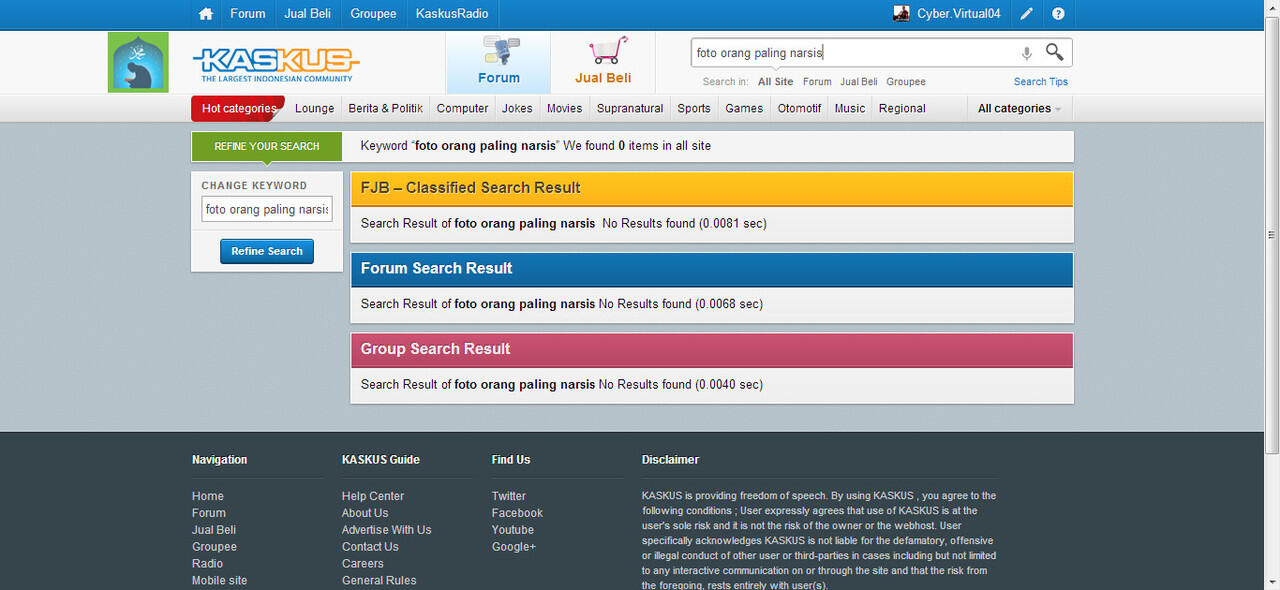Click the page vertical scrollbar thumb
1280x590 pixels.
[x=1272, y=234]
